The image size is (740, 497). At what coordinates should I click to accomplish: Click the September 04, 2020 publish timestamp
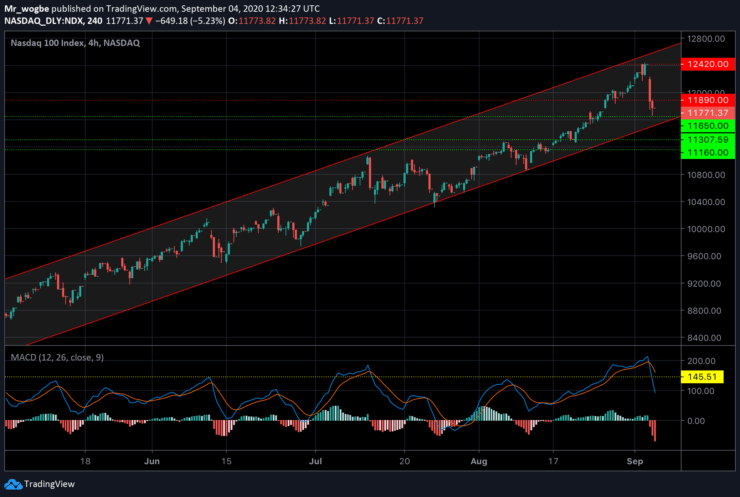251,8
